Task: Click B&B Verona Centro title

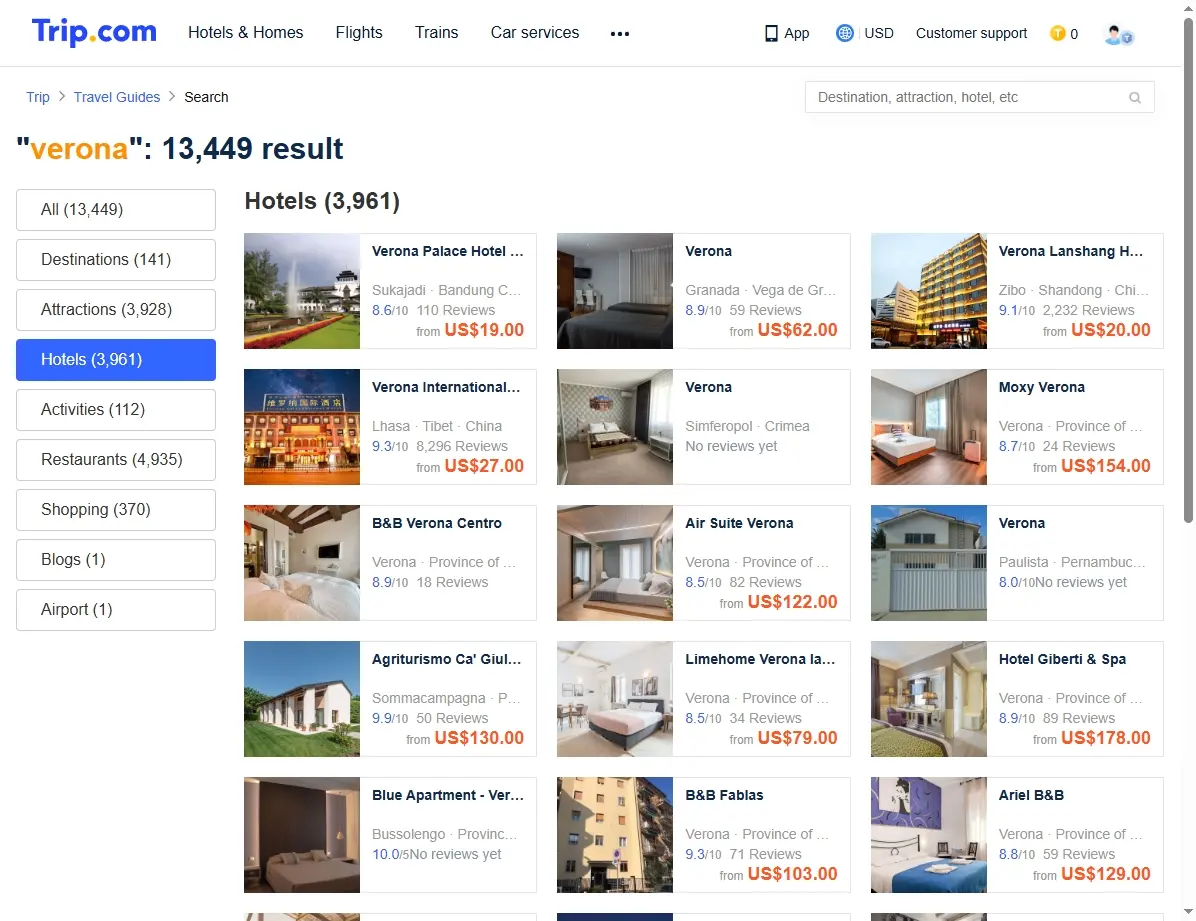Action: tap(437, 523)
